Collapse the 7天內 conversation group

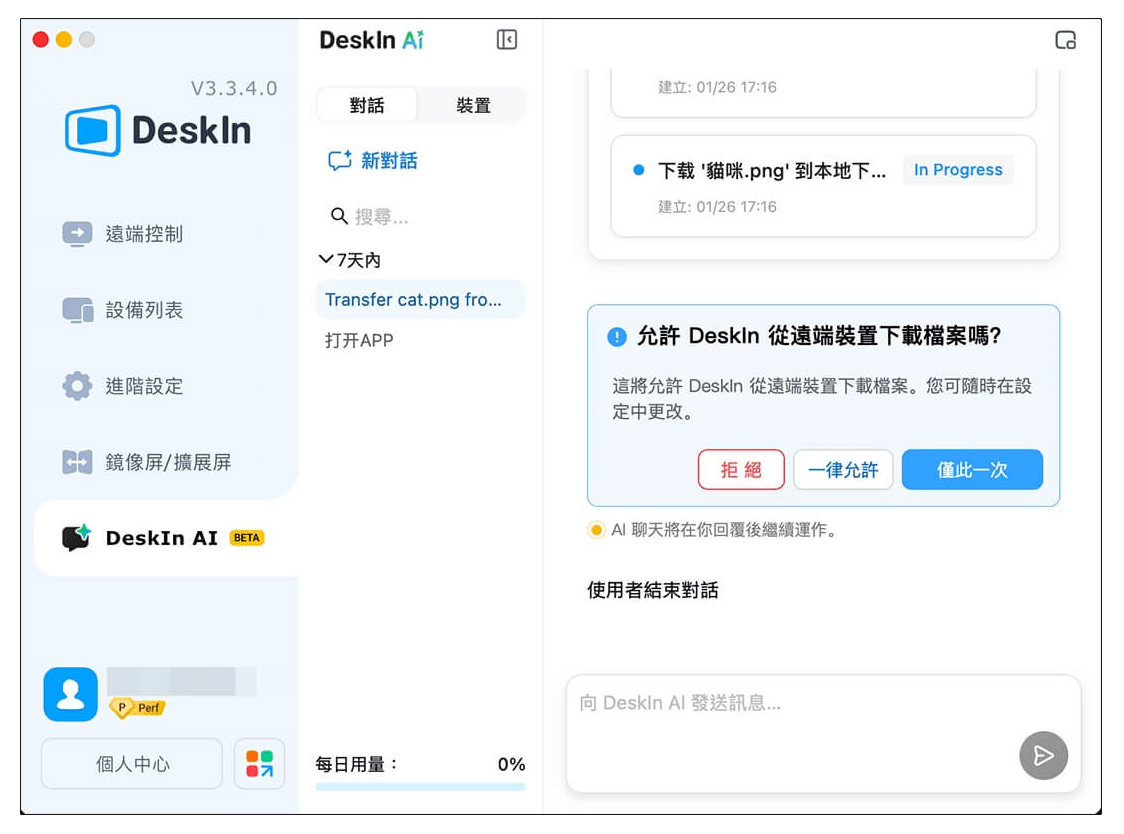coord(324,259)
